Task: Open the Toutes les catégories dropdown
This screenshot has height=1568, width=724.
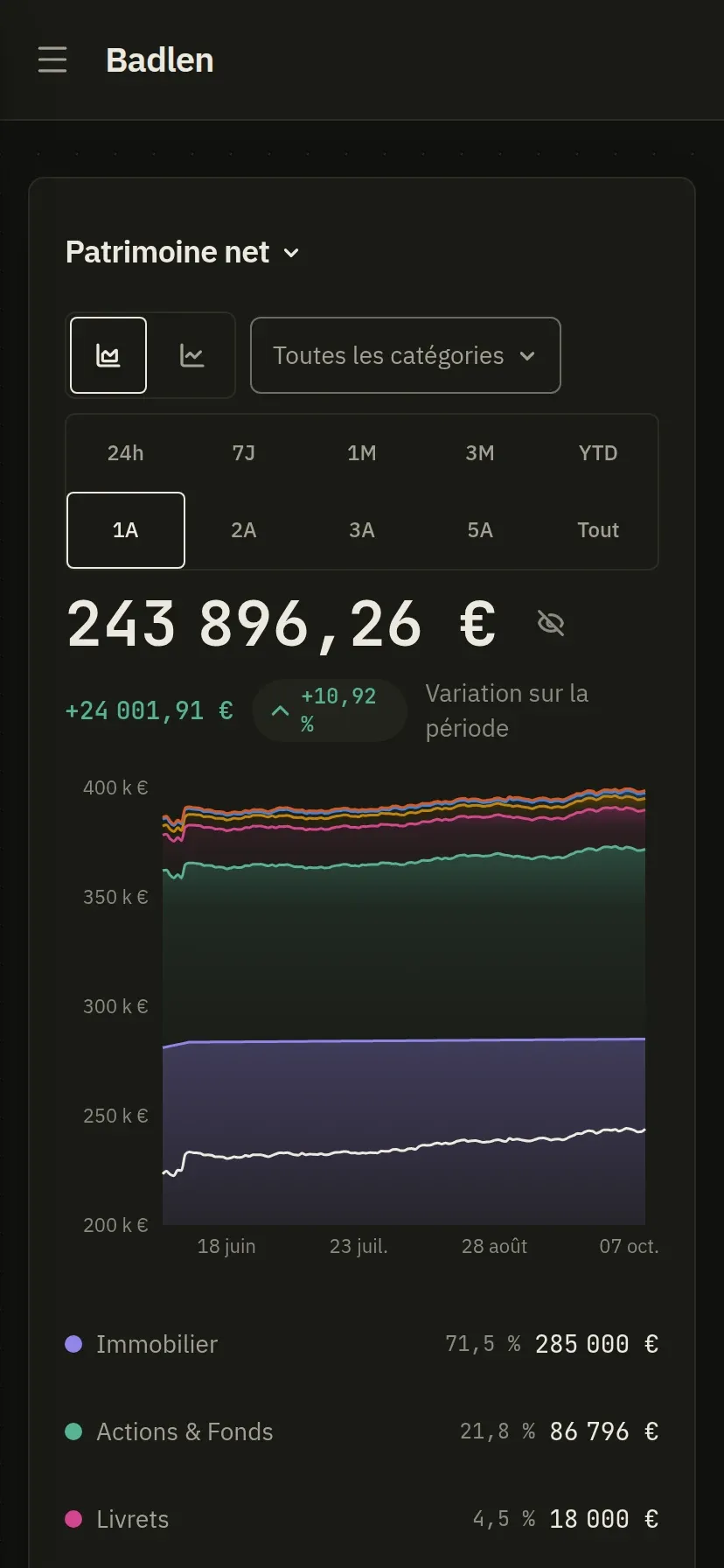Action: pyautogui.click(x=406, y=355)
